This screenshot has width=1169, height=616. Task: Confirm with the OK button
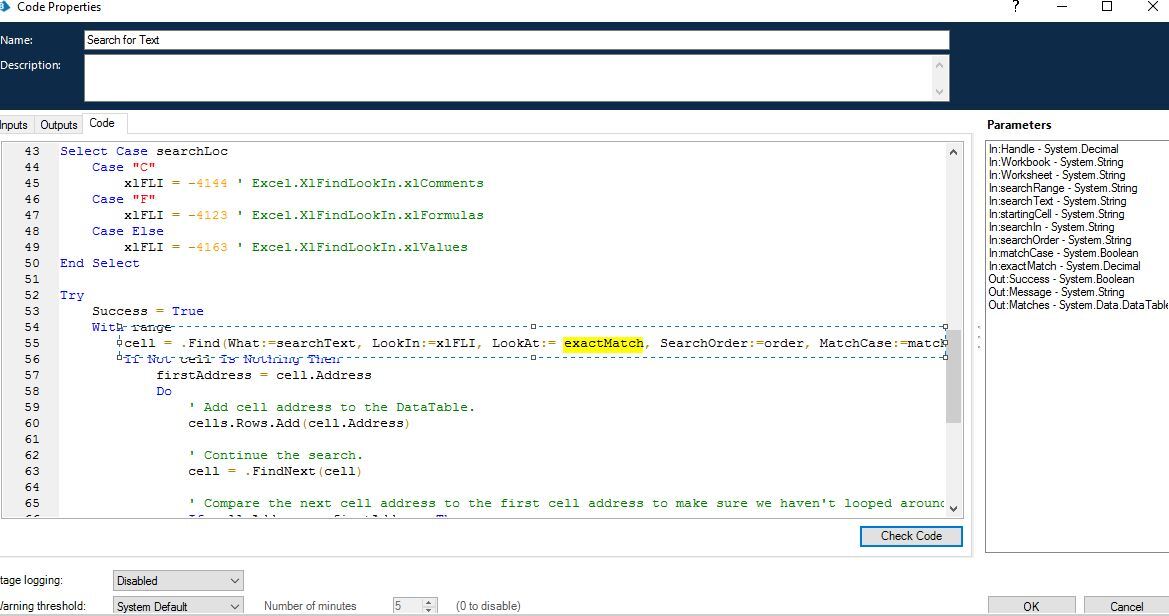point(1030,606)
